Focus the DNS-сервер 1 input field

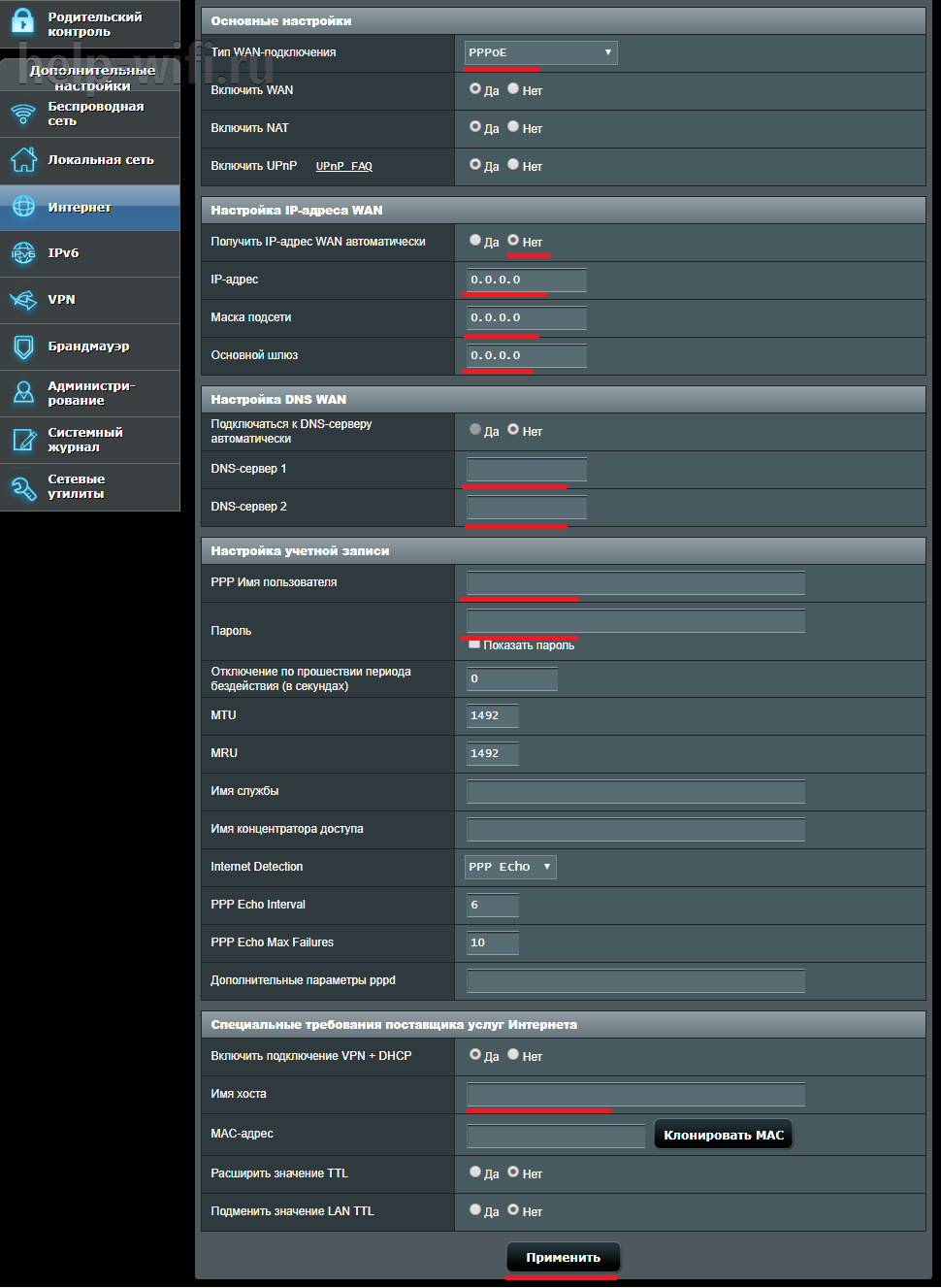pos(527,470)
